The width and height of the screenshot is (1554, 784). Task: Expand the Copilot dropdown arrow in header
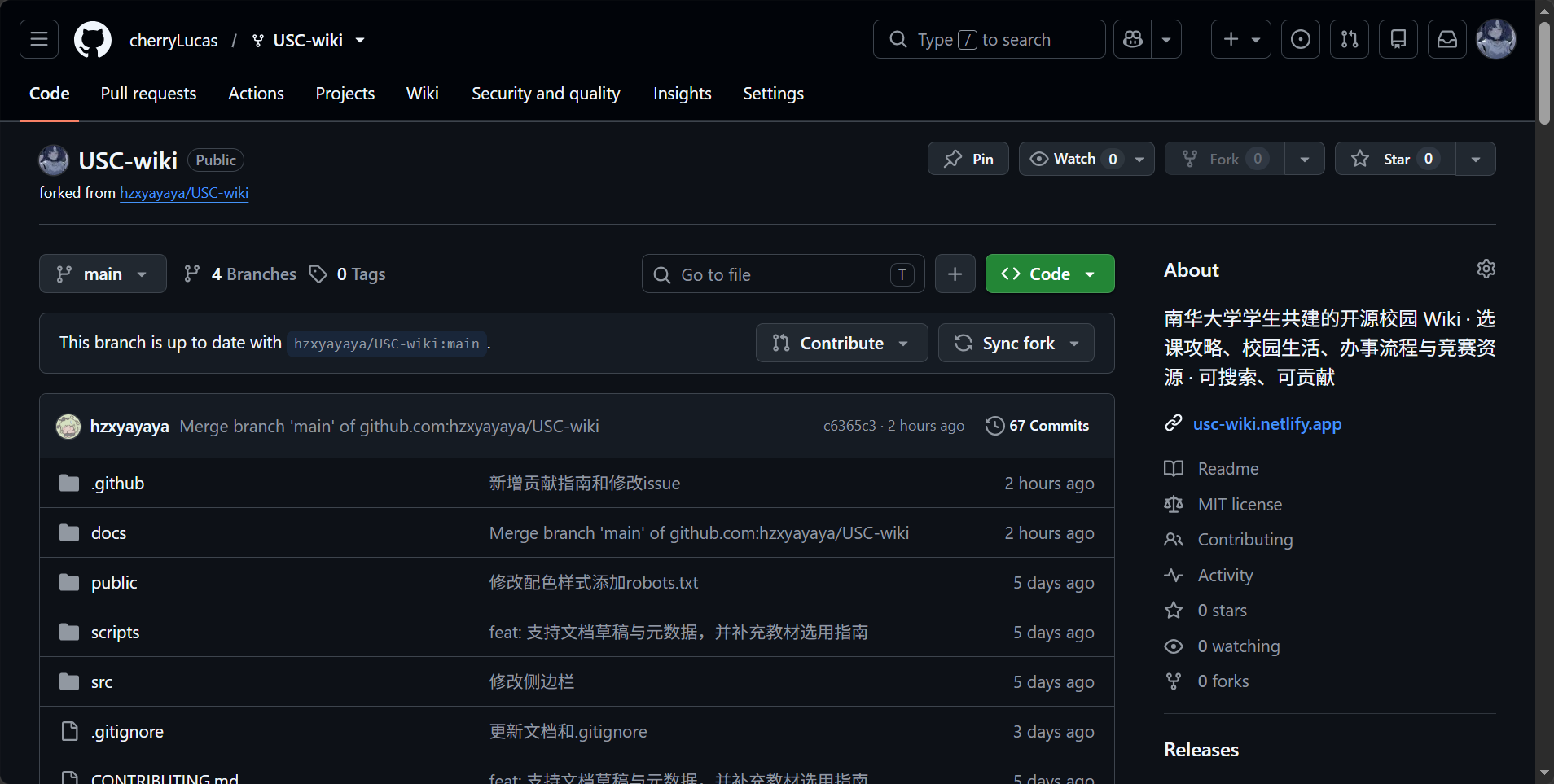pyautogui.click(x=1166, y=39)
